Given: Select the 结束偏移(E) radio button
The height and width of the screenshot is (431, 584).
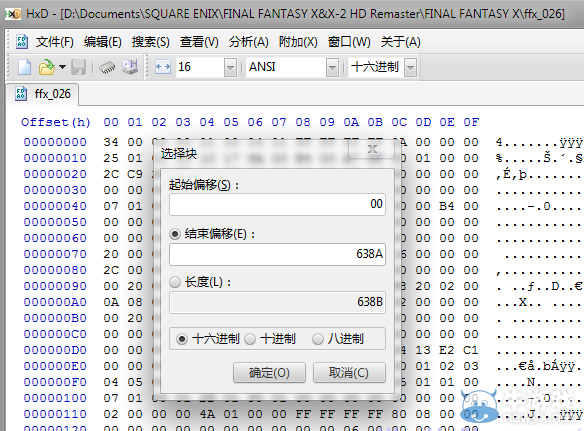Looking at the screenshot, I should click(175, 234).
